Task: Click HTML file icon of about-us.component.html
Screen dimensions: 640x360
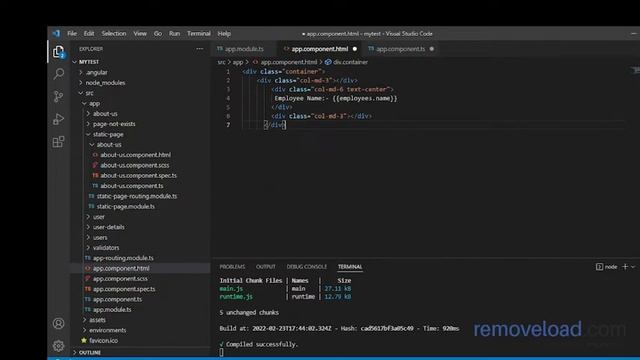Action: point(95,155)
